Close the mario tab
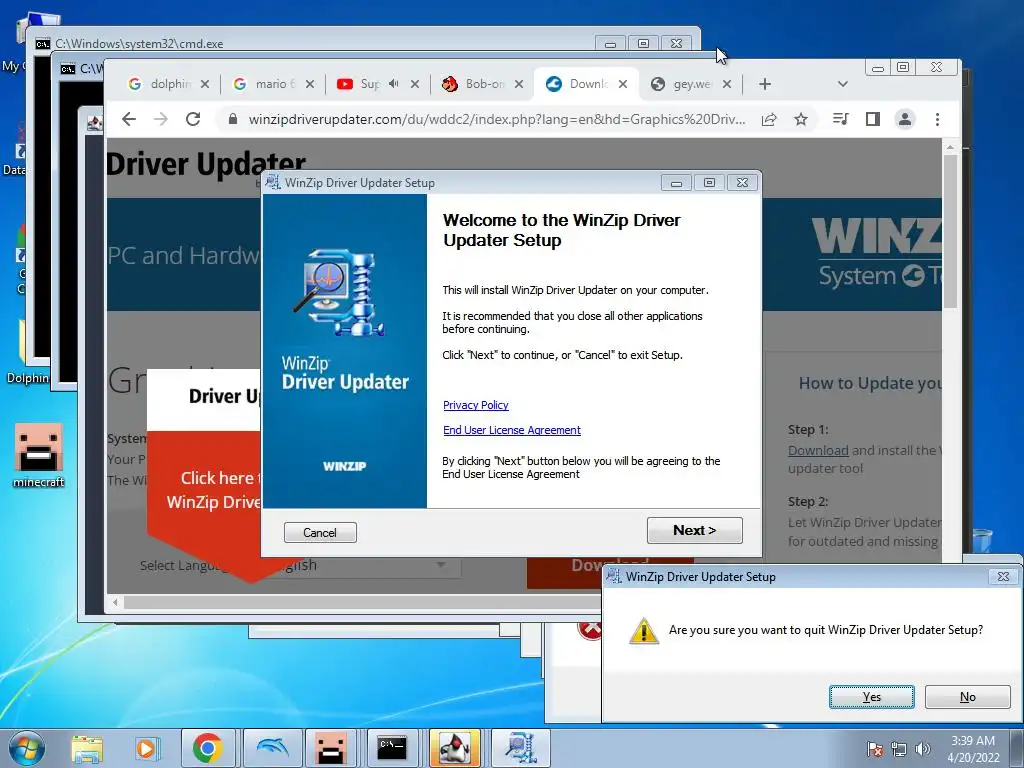The image size is (1024, 768). [310, 84]
